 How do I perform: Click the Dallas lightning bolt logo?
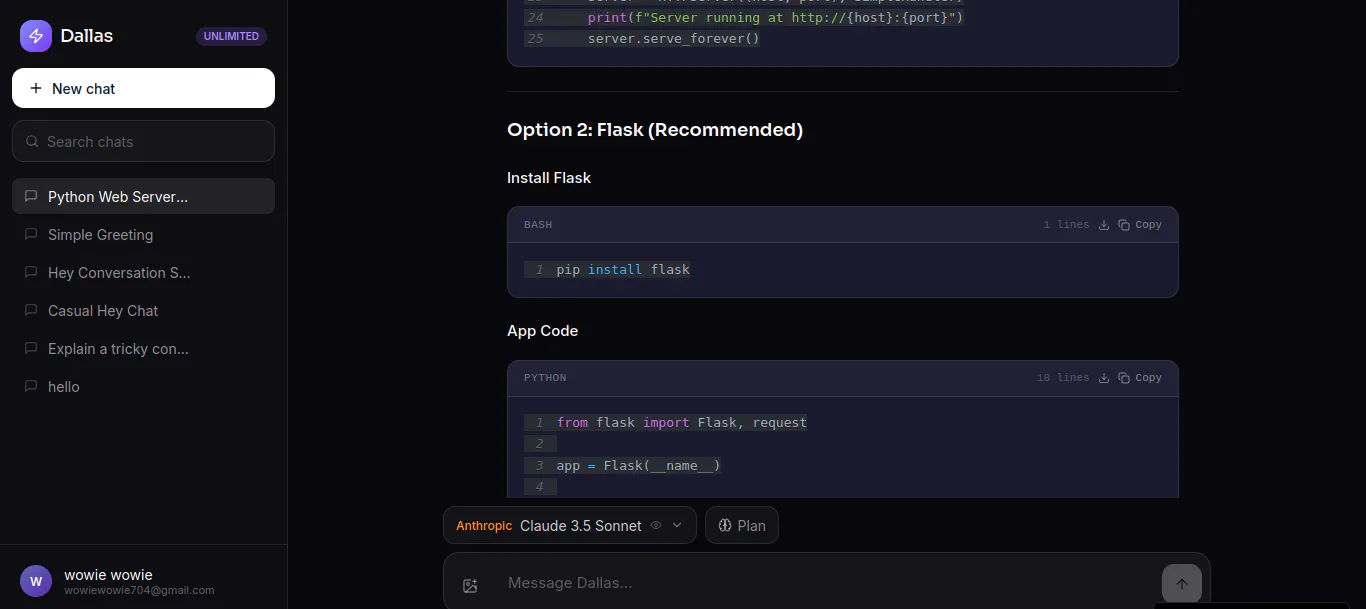[x=36, y=36]
